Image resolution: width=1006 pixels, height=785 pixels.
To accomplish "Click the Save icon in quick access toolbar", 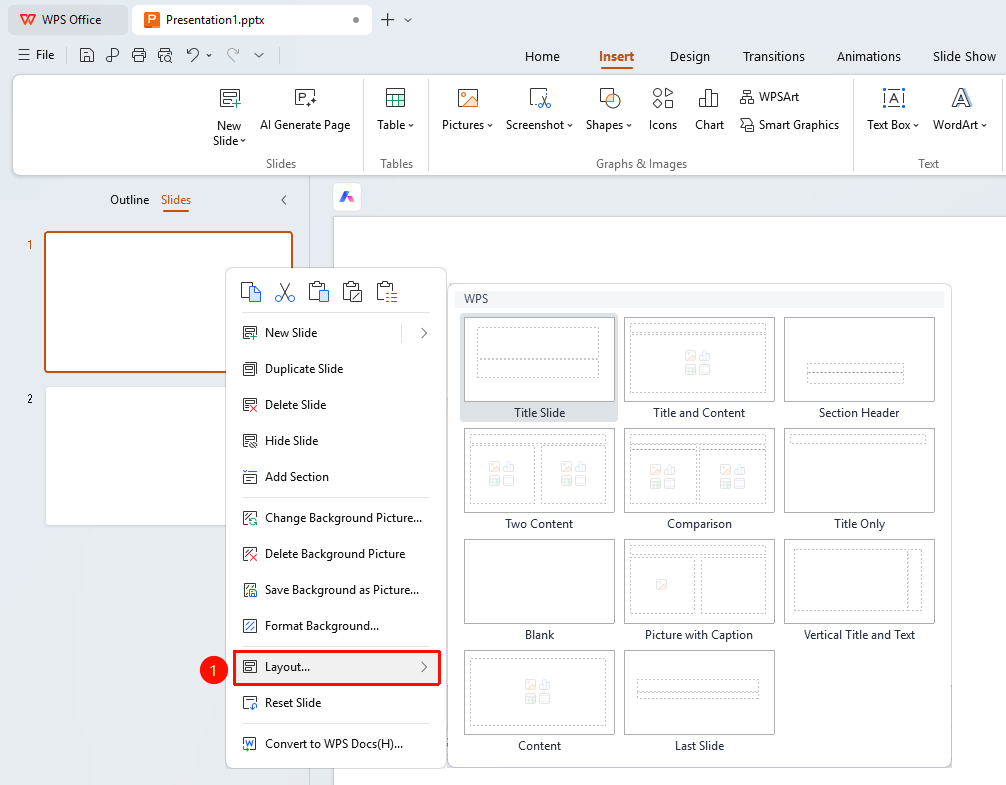I will click(x=87, y=55).
